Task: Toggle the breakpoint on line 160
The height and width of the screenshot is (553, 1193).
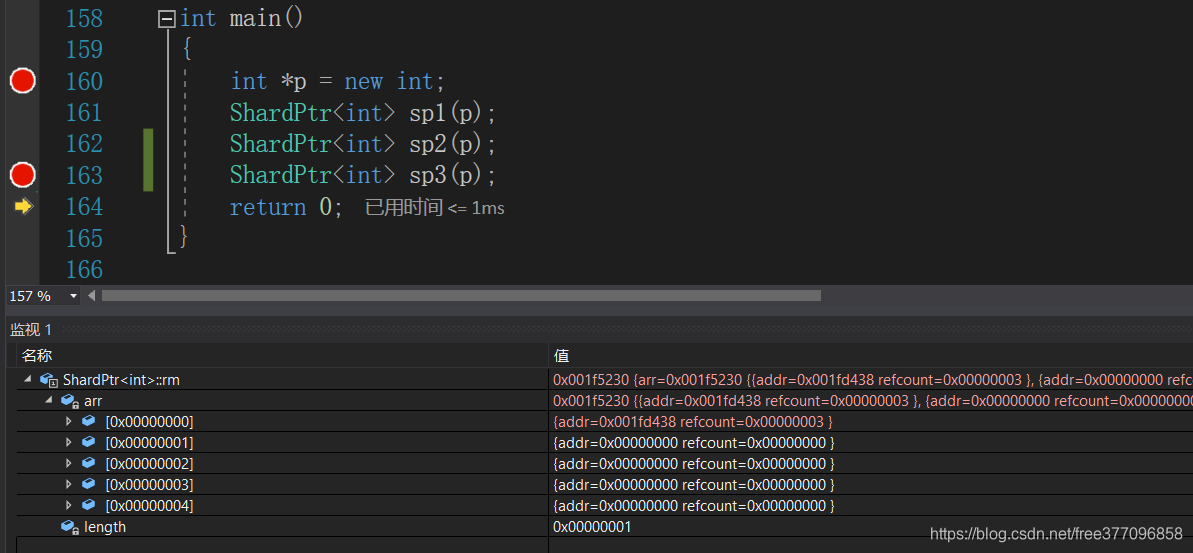Action: point(23,81)
